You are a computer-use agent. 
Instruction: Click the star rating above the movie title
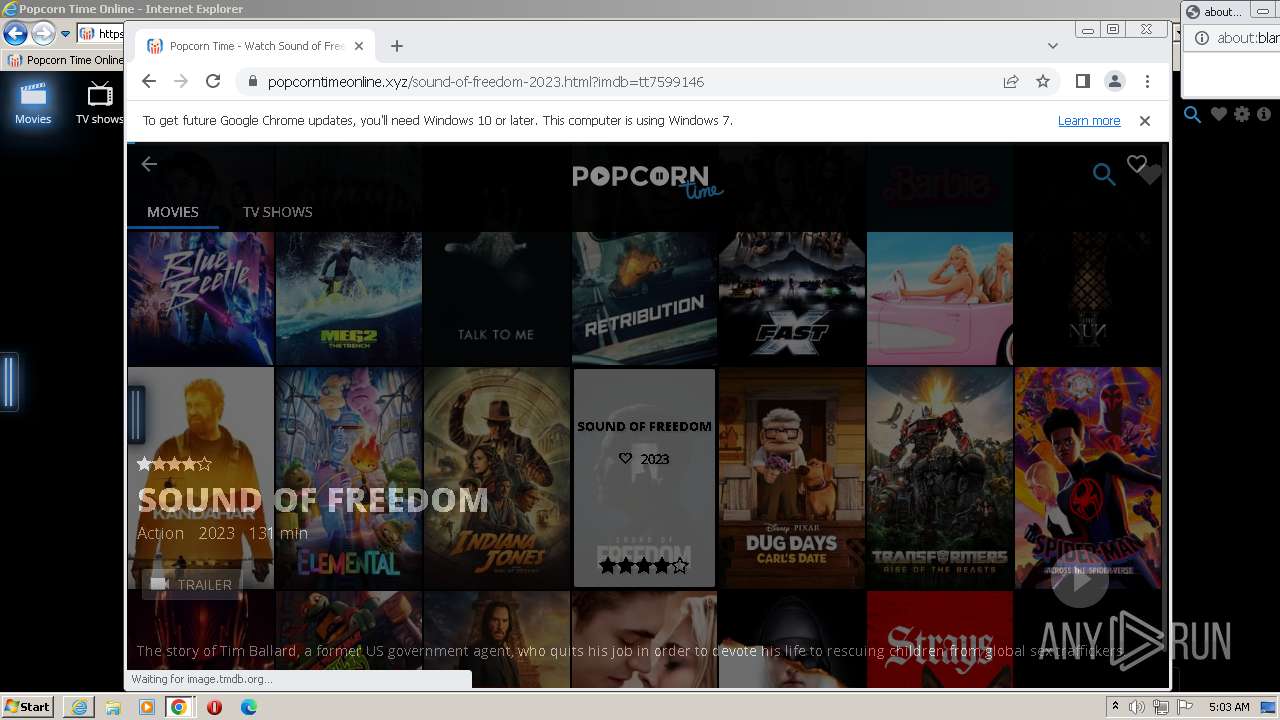pyautogui.click(x=174, y=464)
